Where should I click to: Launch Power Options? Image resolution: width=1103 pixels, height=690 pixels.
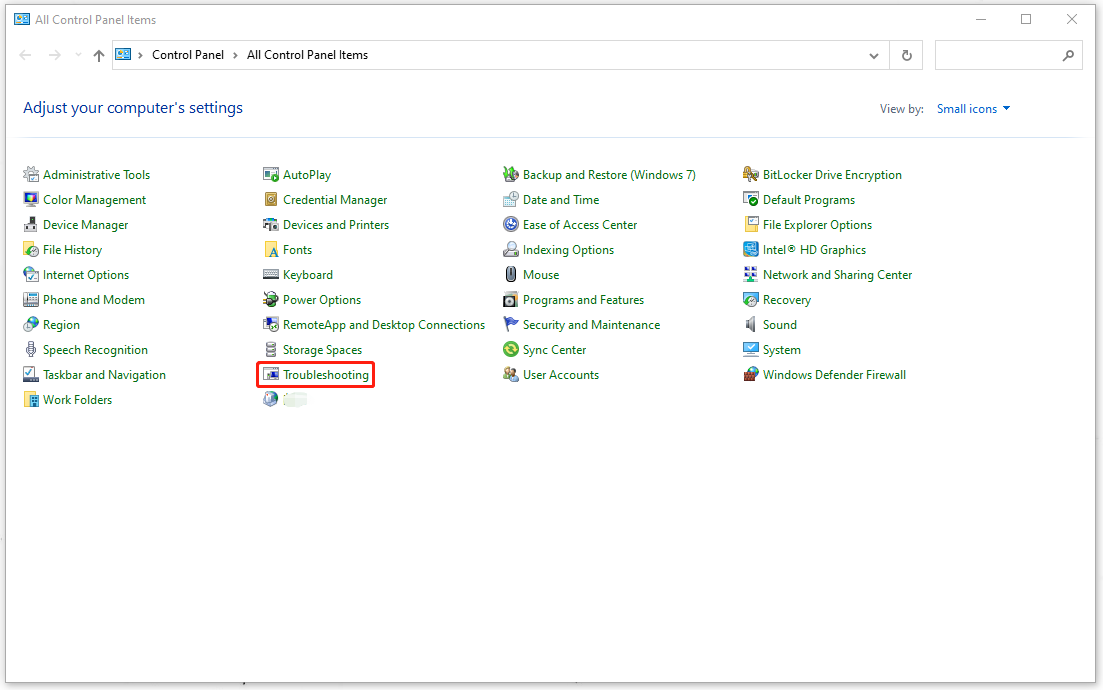point(321,299)
